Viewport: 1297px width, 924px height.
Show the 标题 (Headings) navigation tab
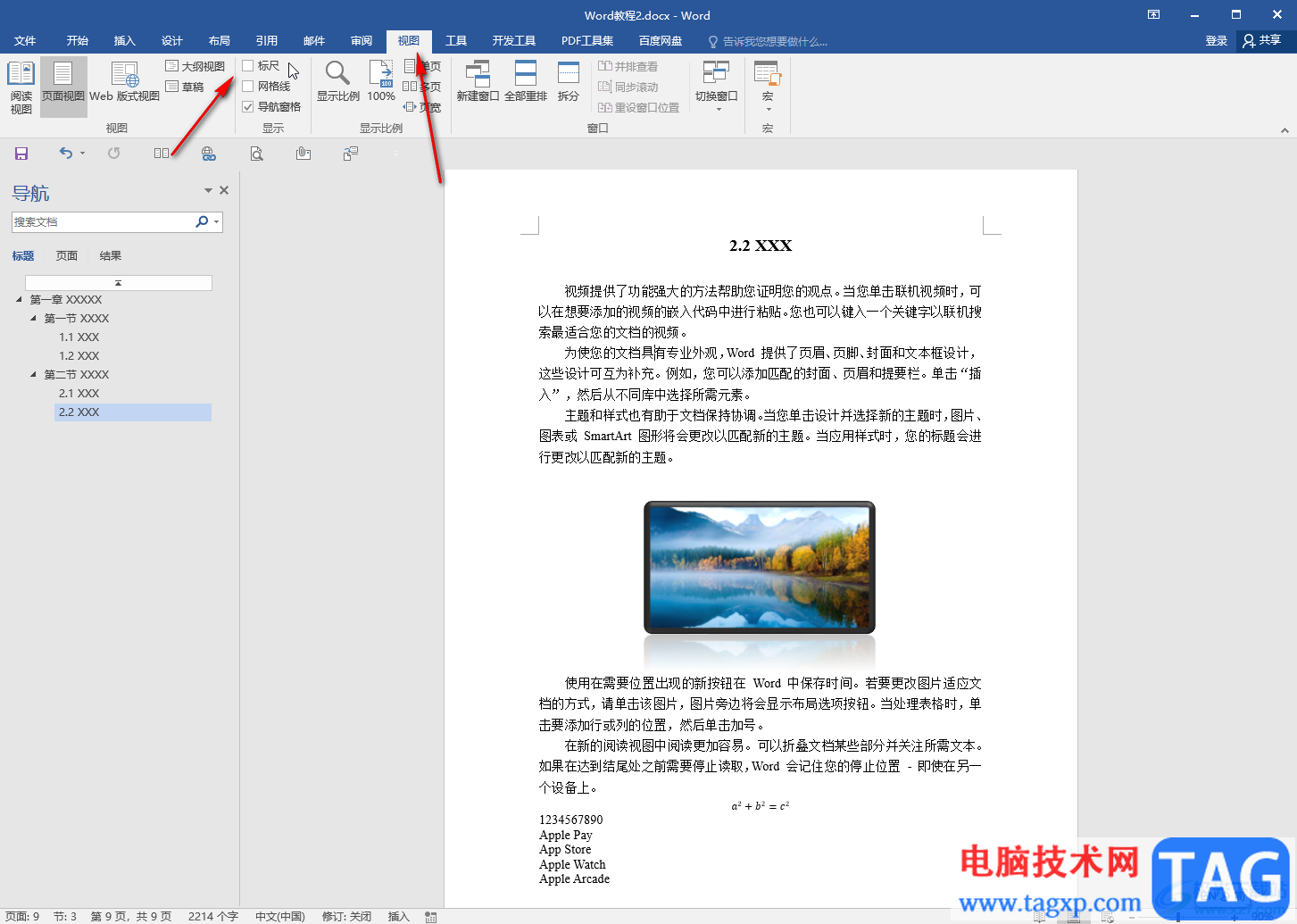pos(23,256)
